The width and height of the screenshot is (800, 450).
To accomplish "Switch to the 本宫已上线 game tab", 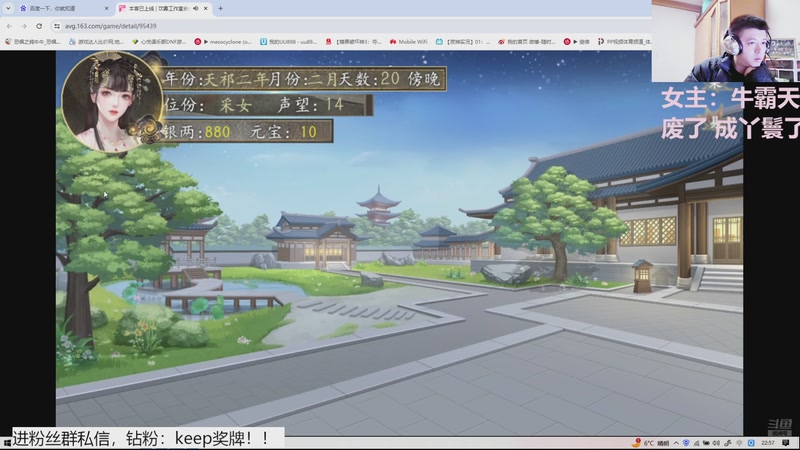I will point(163,8).
